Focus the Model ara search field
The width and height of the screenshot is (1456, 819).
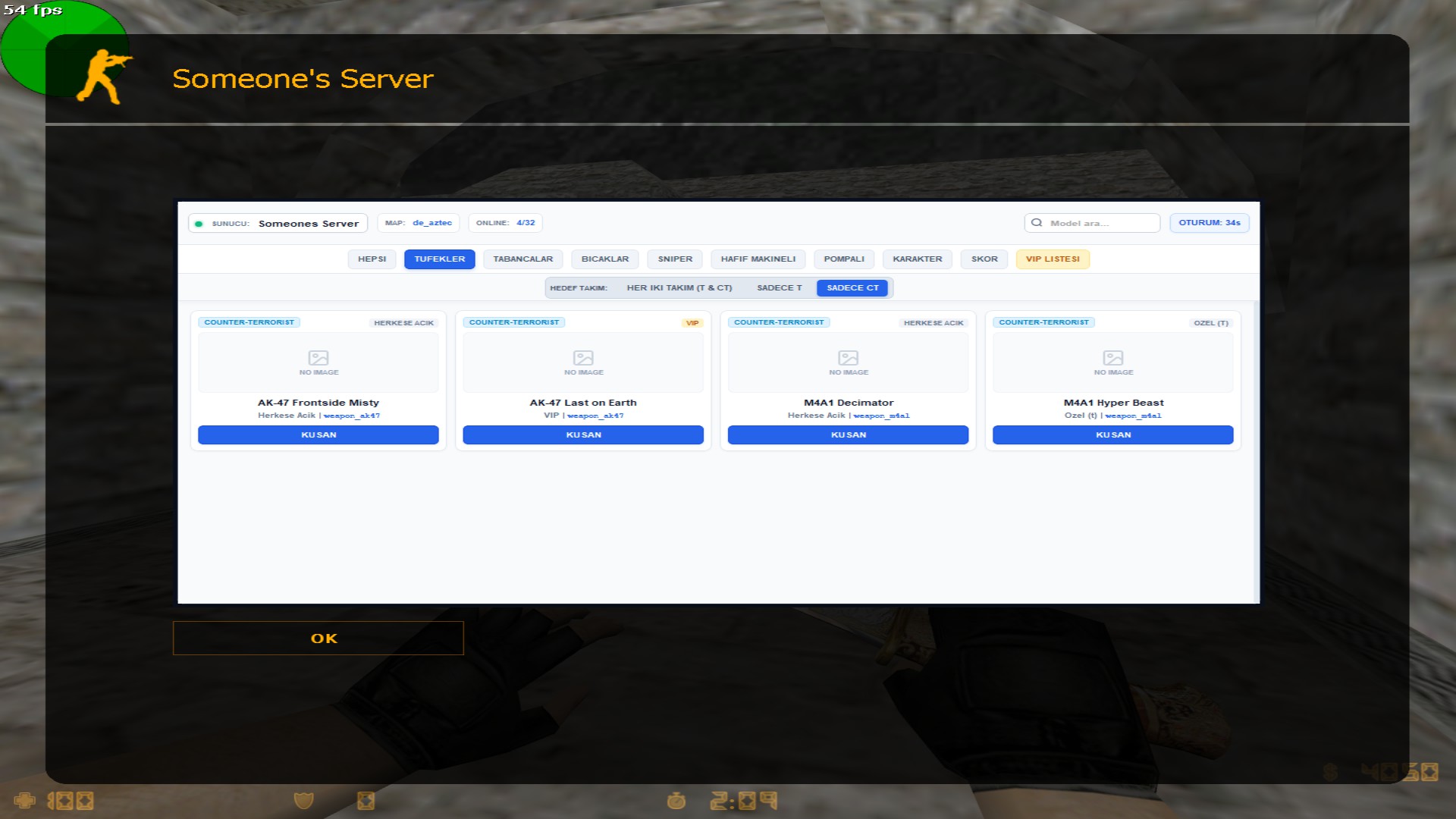coord(1092,223)
